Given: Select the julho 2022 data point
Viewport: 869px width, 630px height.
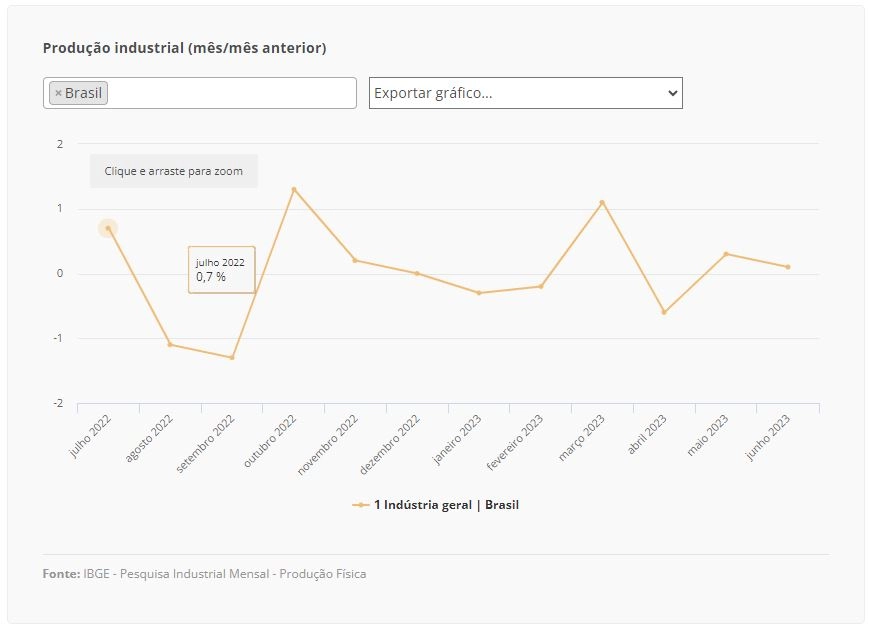Looking at the screenshot, I should (108, 228).
